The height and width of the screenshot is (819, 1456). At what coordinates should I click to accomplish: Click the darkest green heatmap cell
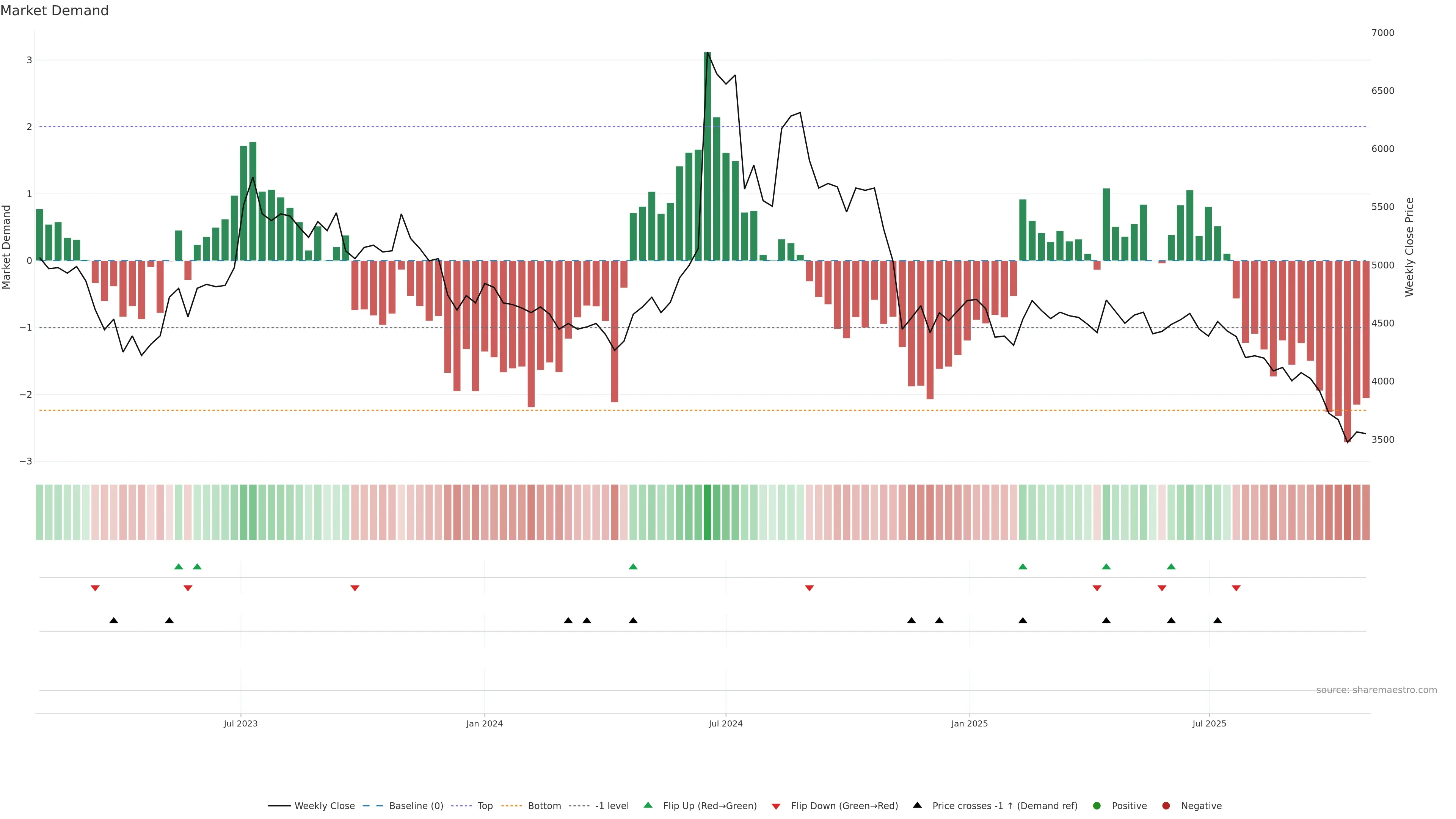point(707,512)
